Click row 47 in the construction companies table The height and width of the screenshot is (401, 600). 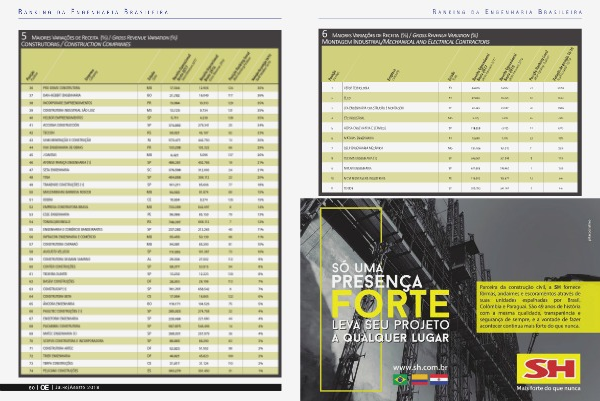point(150,170)
